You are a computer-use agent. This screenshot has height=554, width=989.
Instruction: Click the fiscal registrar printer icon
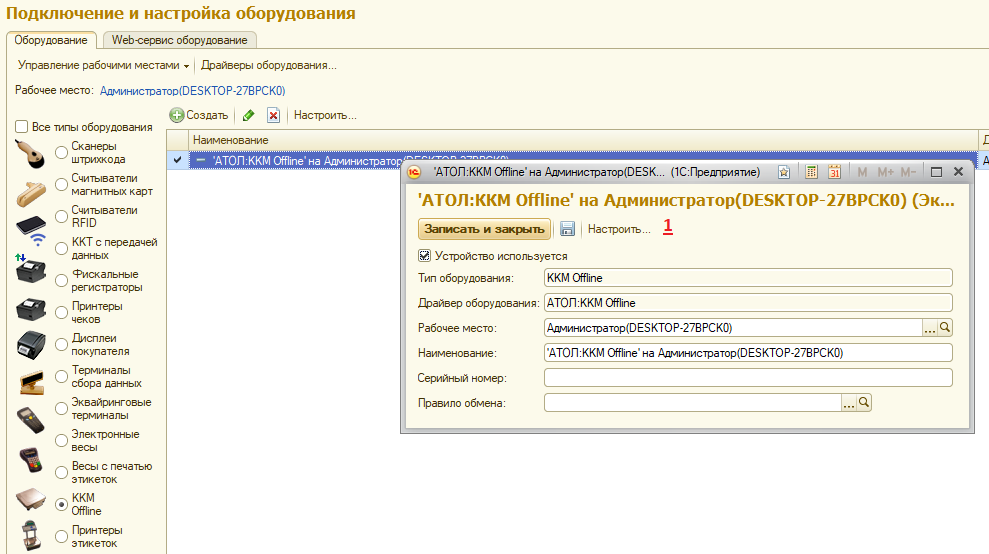tap(31, 309)
